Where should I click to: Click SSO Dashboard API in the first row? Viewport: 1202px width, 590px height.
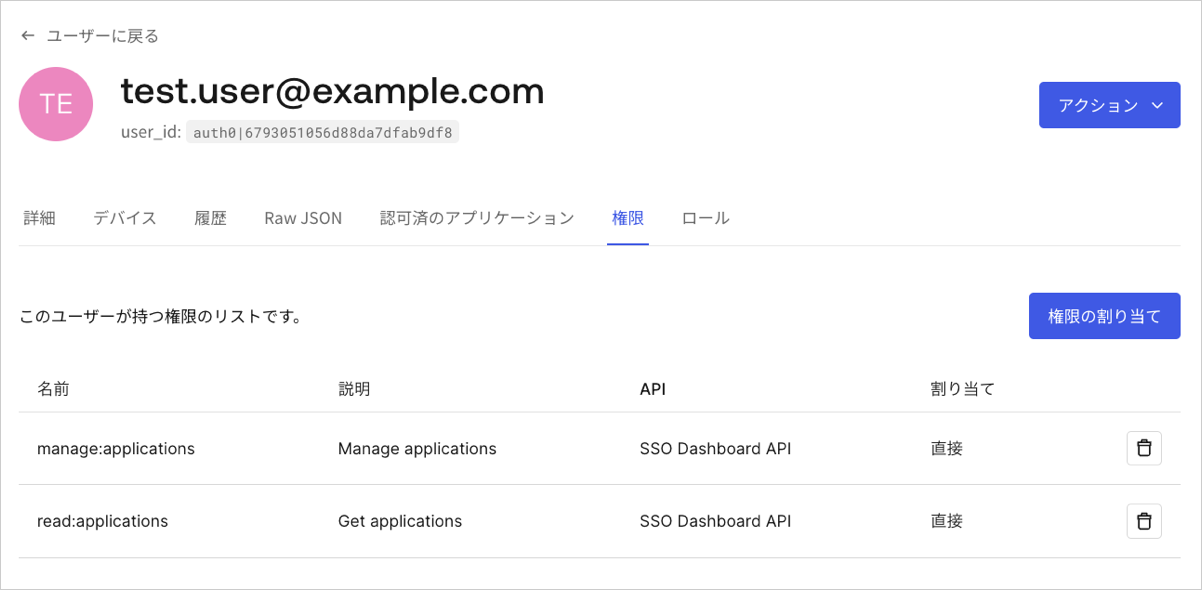click(x=715, y=448)
